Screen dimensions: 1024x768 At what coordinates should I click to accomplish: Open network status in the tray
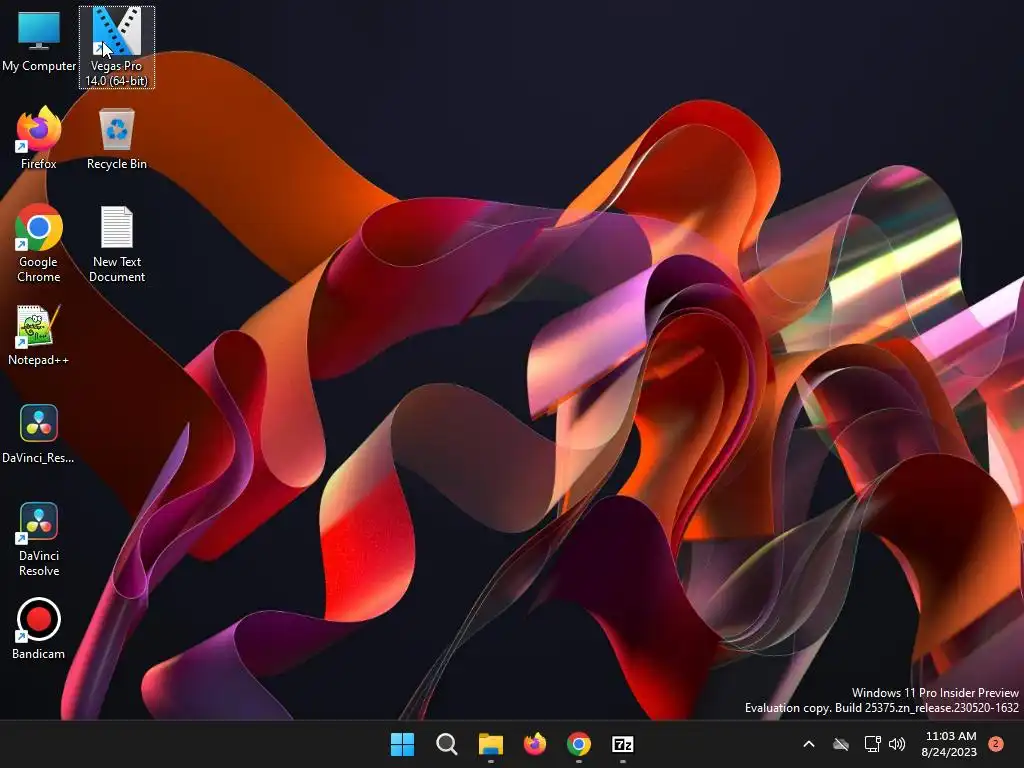(872, 744)
